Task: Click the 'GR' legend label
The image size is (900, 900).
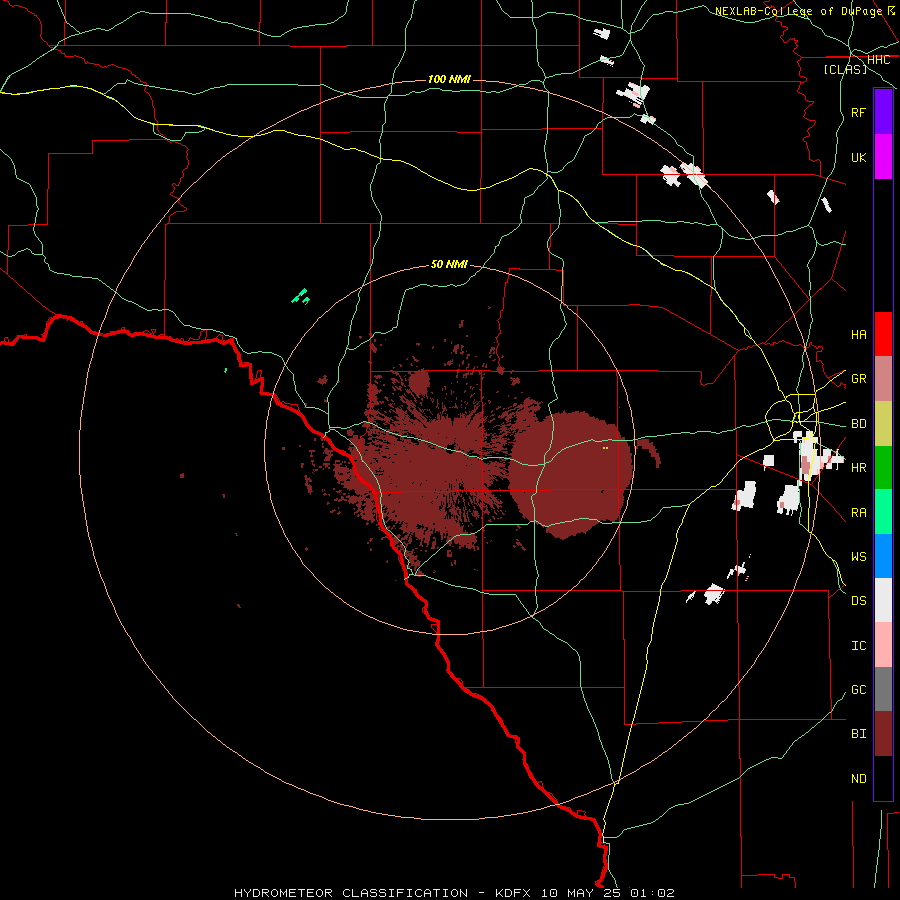Action: tap(859, 379)
